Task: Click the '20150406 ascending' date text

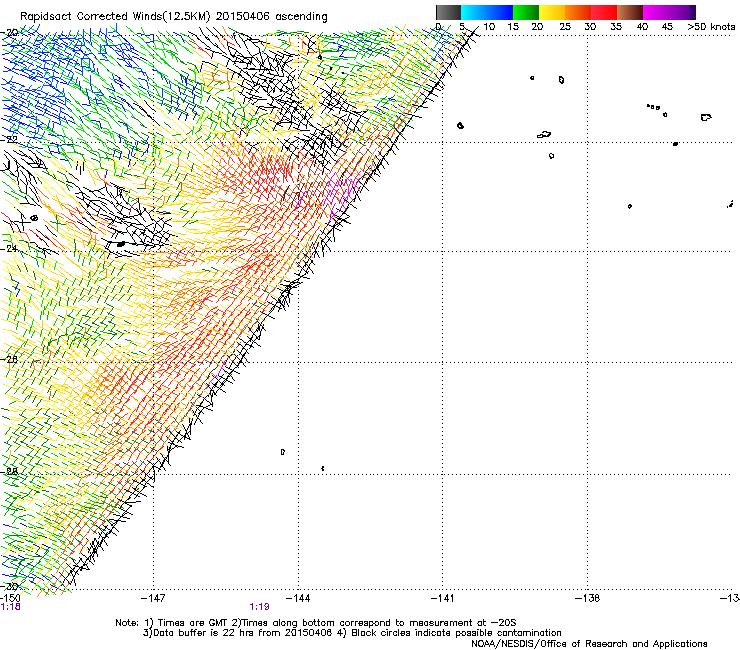Action: tap(271, 16)
